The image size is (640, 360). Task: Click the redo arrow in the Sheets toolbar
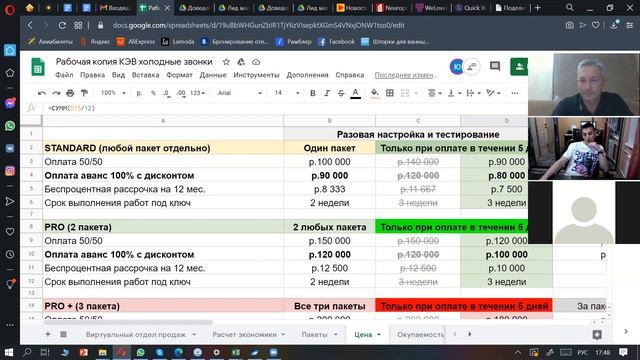pos(56,93)
